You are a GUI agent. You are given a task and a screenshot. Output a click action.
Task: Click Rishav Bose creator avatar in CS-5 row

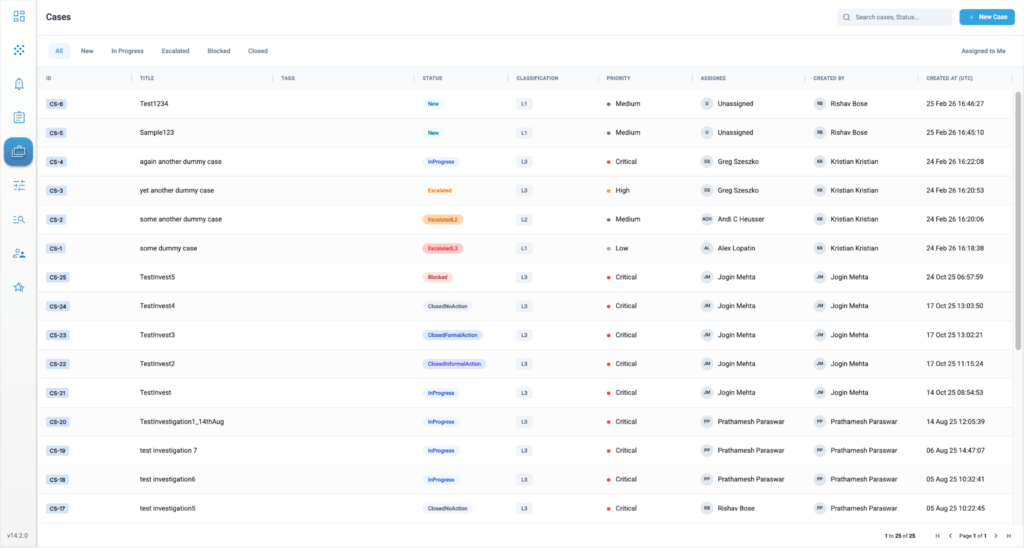(820, 133)
